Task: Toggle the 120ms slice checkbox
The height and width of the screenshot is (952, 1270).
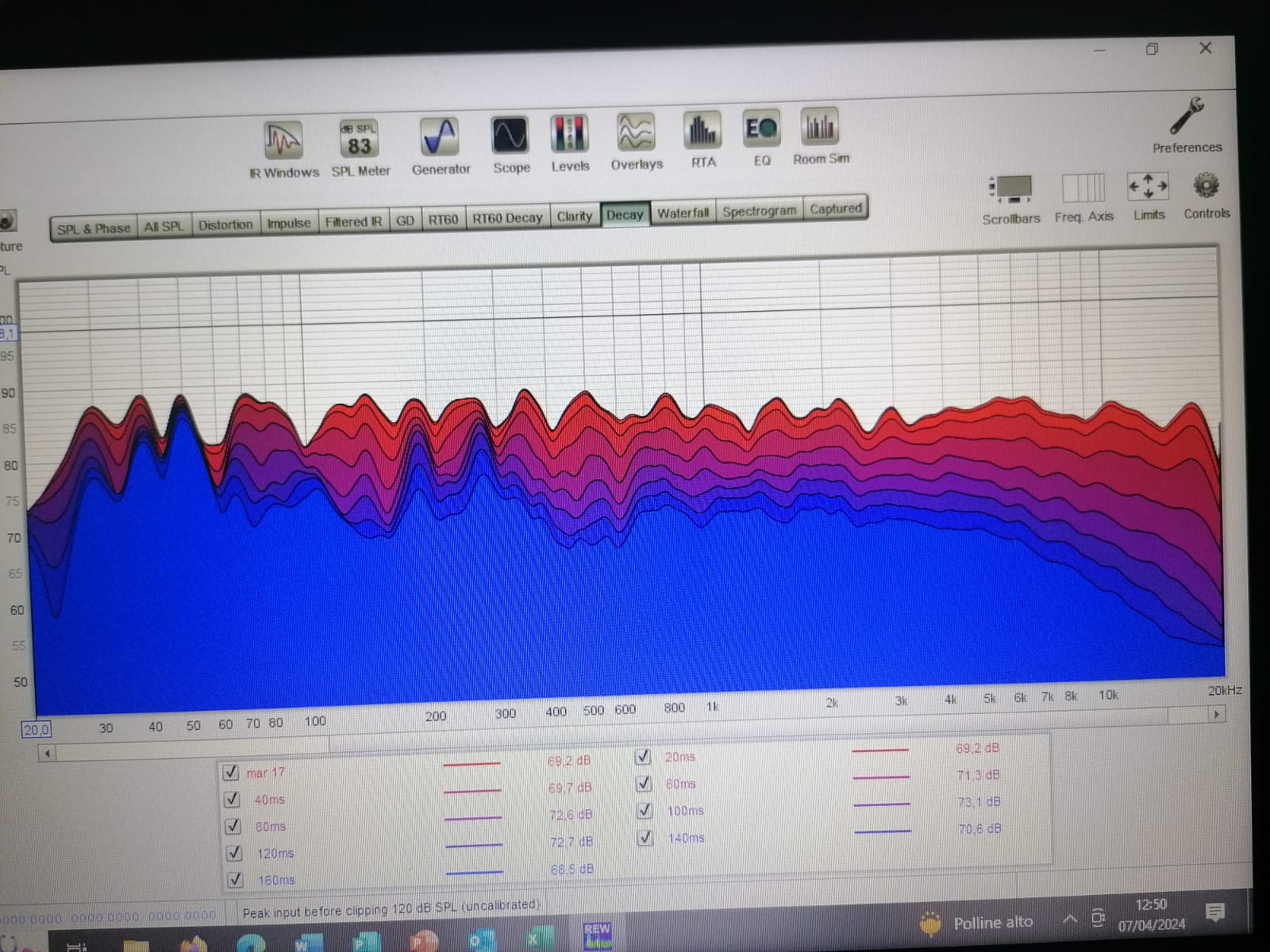Action: click(234, 853)
